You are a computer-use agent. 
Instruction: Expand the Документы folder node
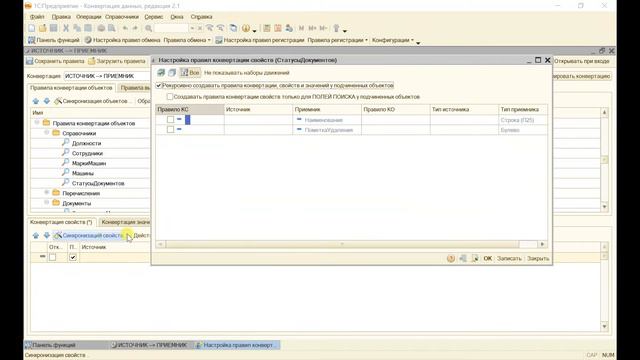[x=47, y=202]
